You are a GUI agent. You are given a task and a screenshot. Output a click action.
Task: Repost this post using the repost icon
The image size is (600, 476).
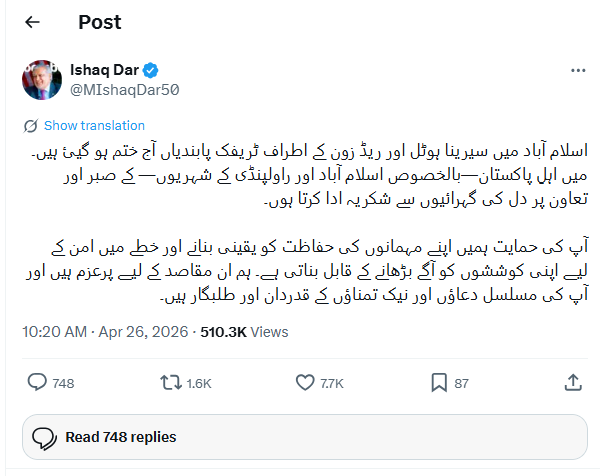pos(170,382)
